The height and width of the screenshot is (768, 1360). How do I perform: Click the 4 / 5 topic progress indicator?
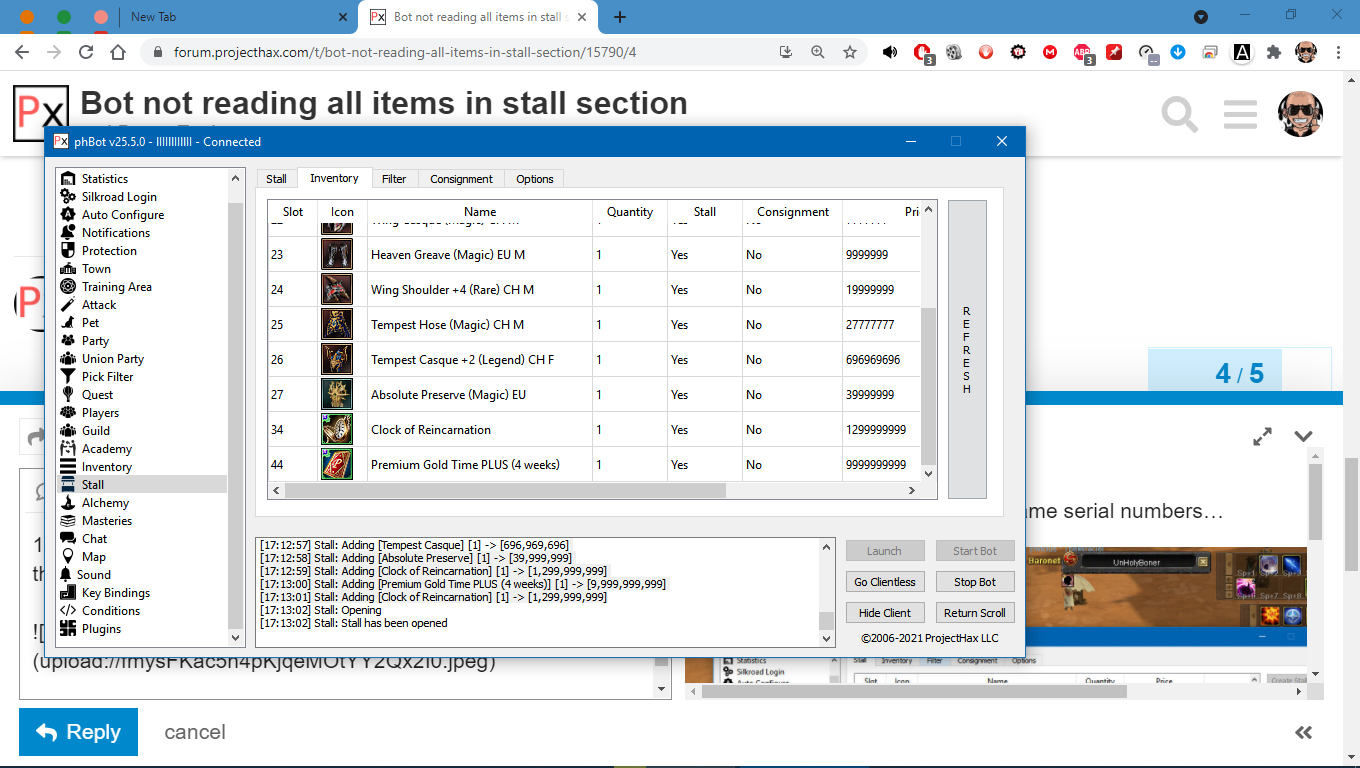click(x=1239, y=374)
